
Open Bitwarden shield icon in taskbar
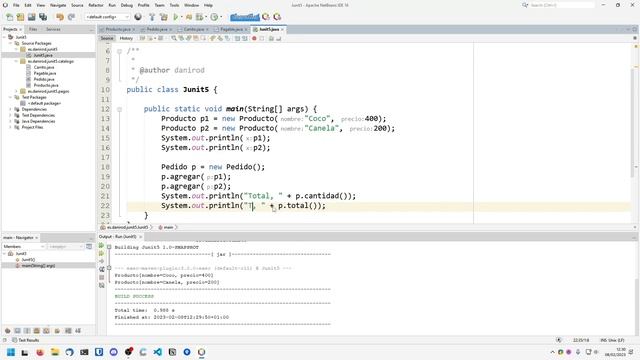pyautogui.click(x=99, y=352)
